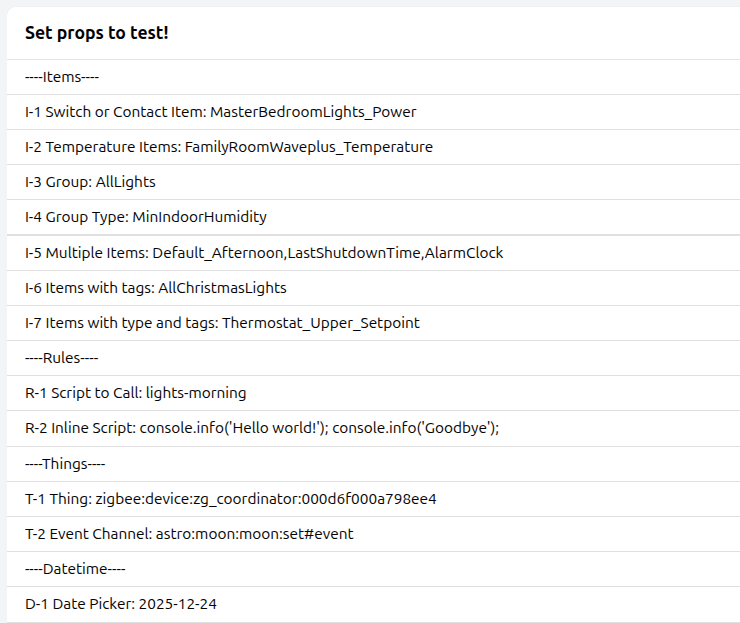Click the 'Set props to test!' heading
This screenshot has height=623, width=740.
pyautogui.click(x=97, y=33)
